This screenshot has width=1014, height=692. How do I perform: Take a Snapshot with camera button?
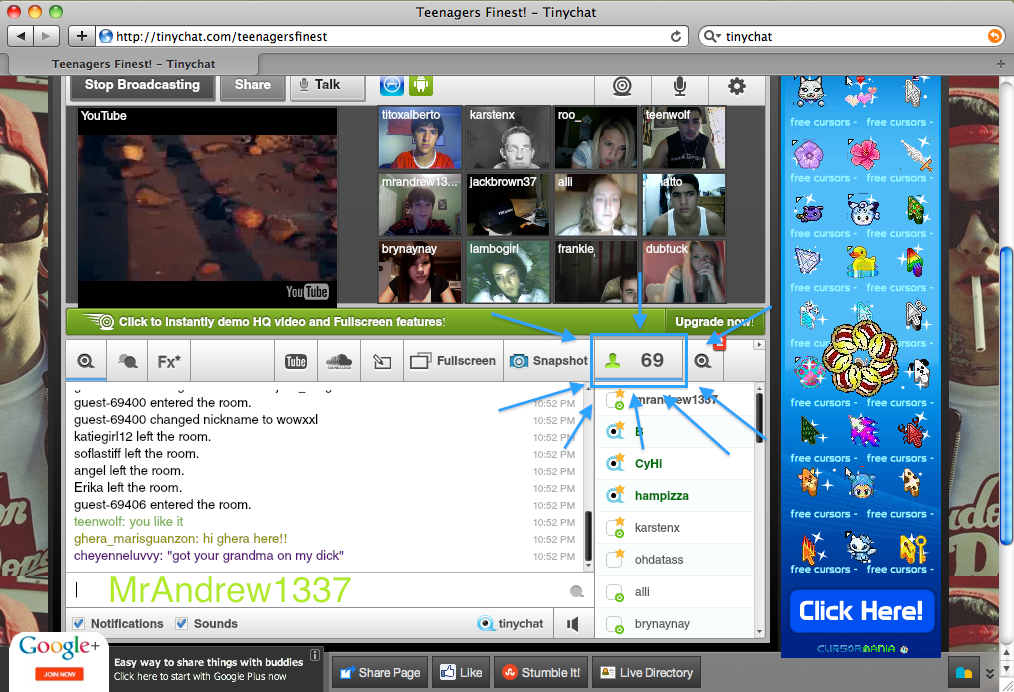point(548,361)
